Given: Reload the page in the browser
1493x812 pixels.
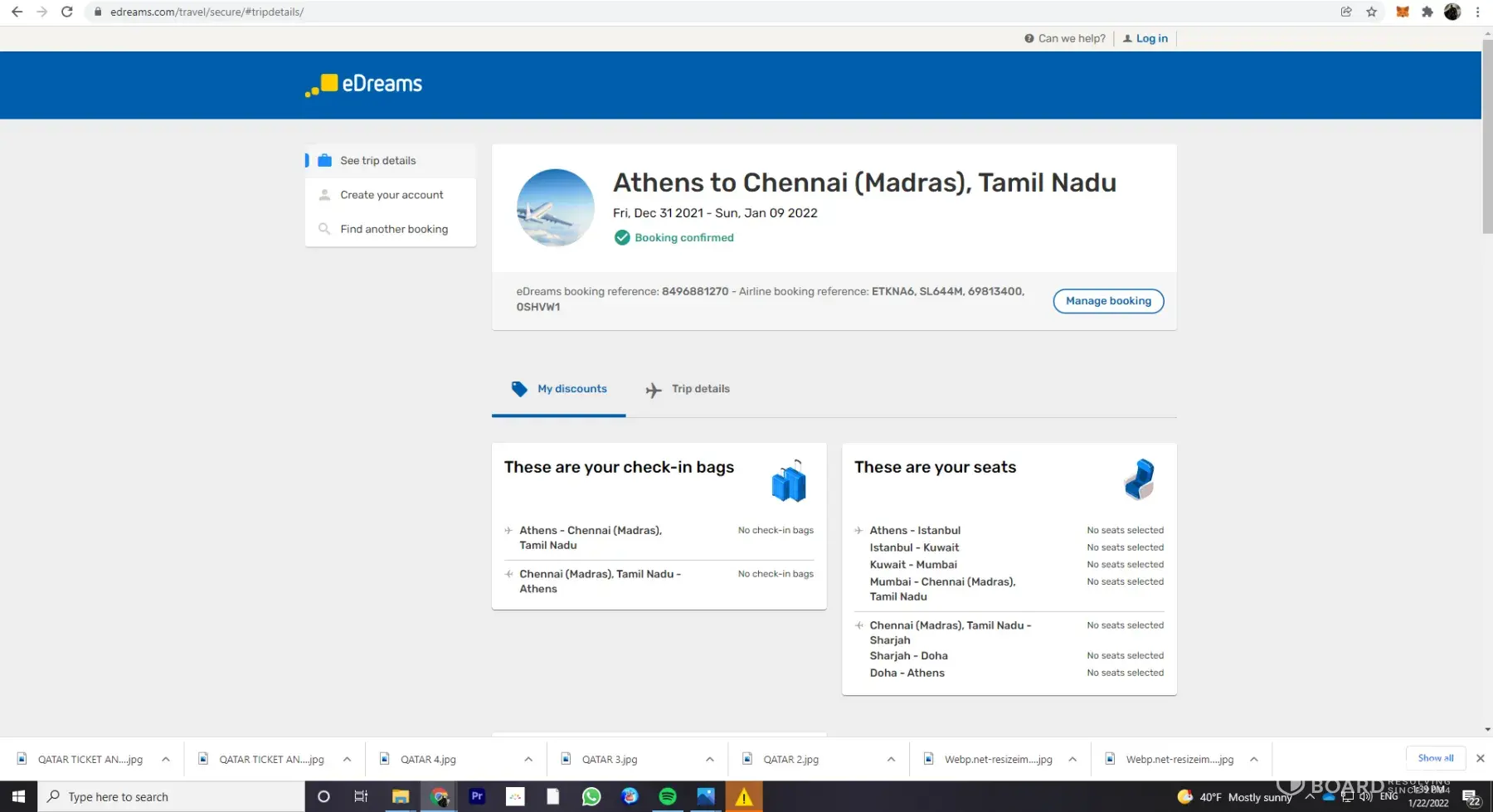Looking at the screenshot, I should point(67,12).
